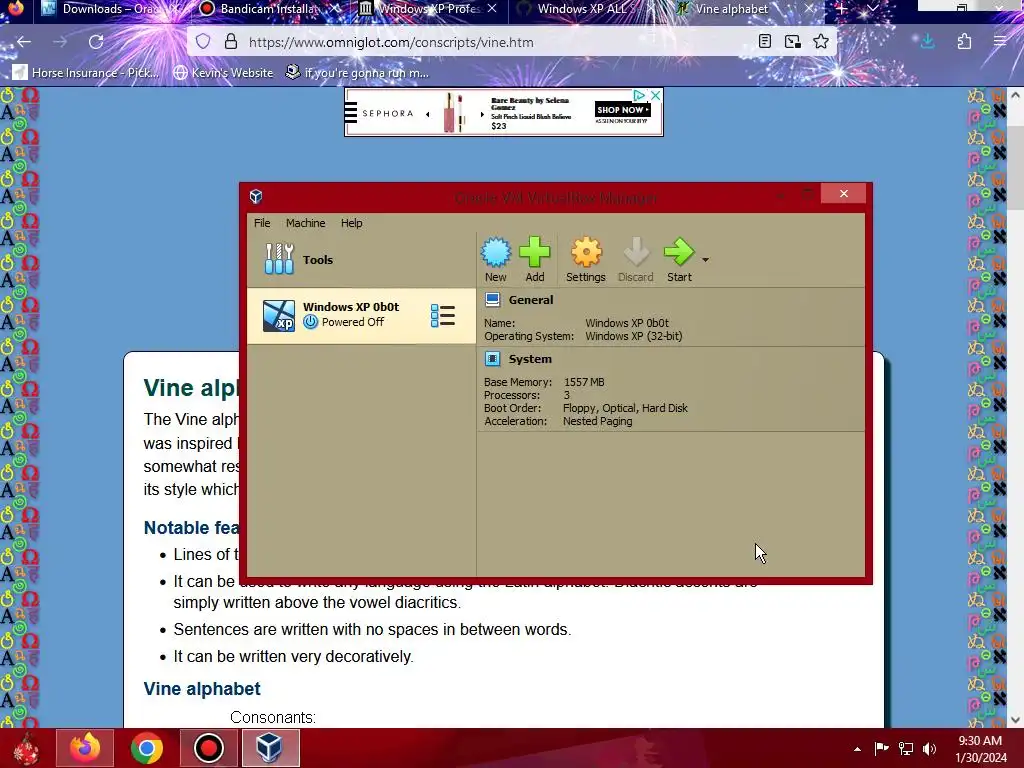The width and height of the screenshot is (1024, 768).
Task: Open picture-in-picture icon in address bar
Action: [793, 42]
